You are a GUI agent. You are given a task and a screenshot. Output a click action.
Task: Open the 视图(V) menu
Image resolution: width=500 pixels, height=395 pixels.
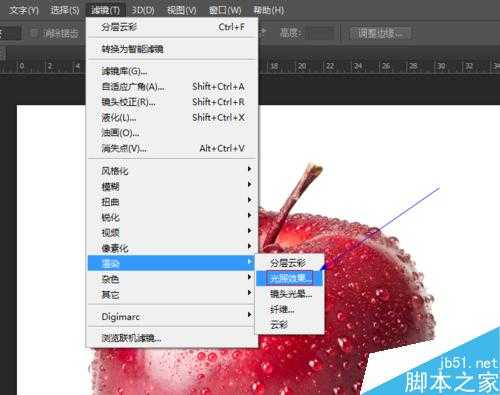[182, 10]
